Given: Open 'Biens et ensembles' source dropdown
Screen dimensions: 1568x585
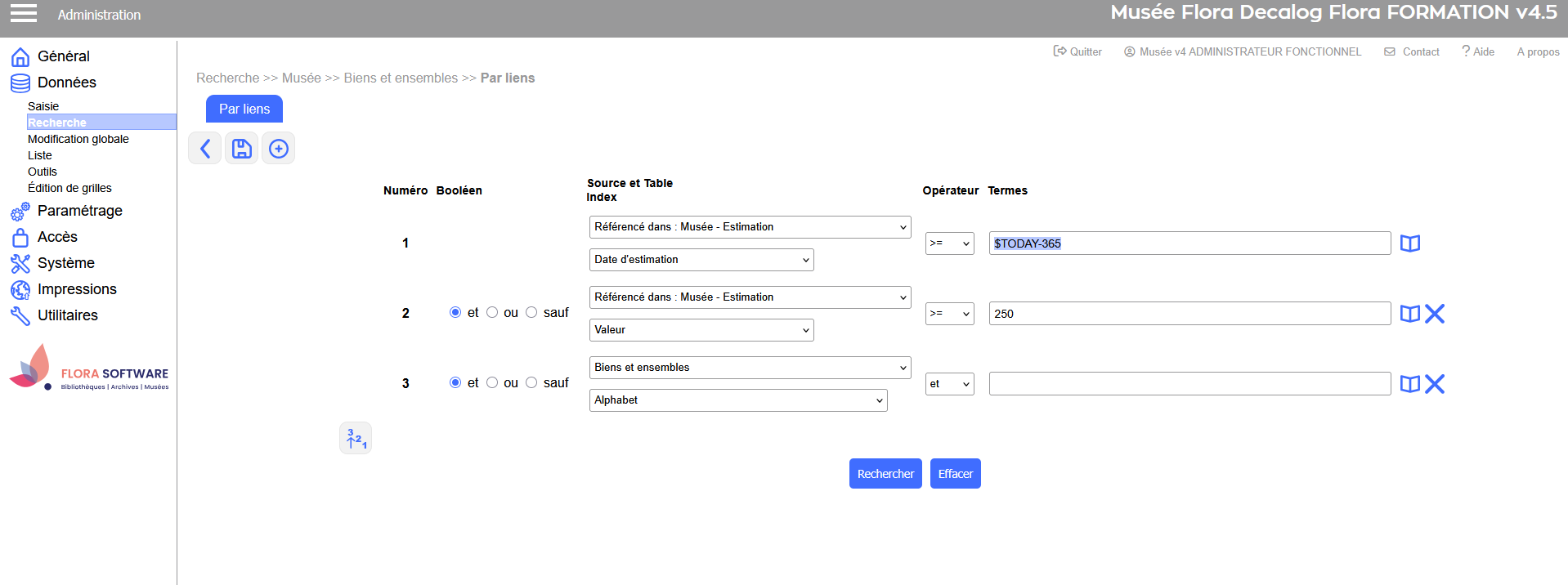Looking at the screenshot, I should [x=750, y=368].
